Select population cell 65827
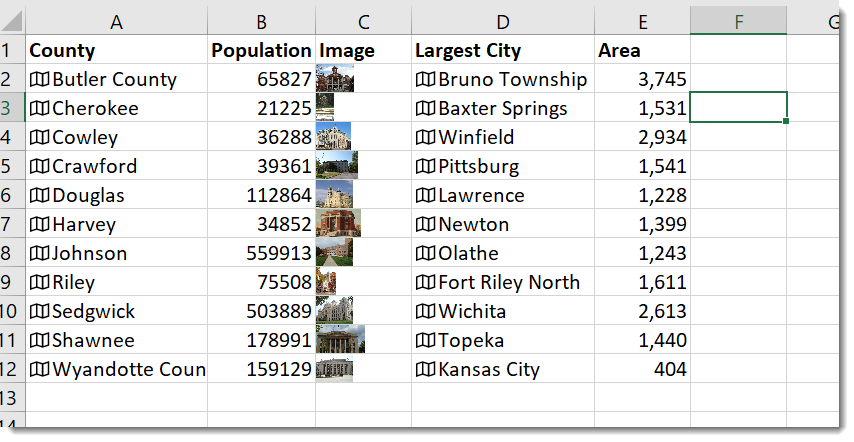Image resolution: width=854 pixels, height=442 pixels. (x=261, y=79)
